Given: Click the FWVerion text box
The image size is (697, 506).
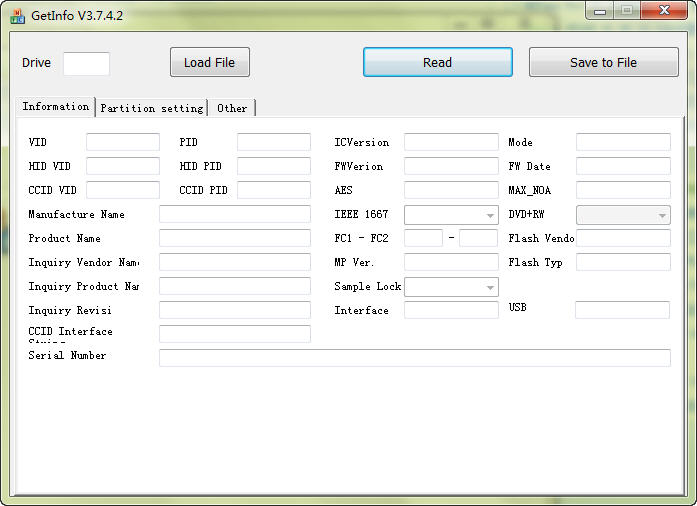Looking at the screenshot, I should [x=450, y=166].
